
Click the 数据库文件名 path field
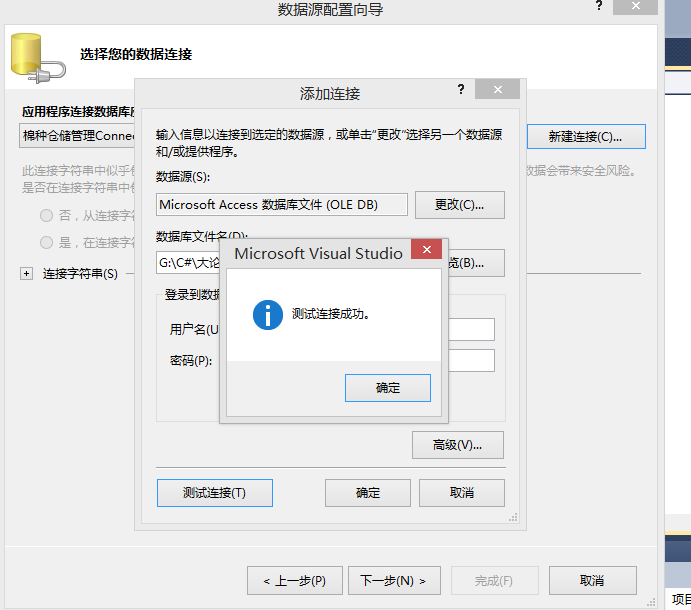tap(188, 263)
